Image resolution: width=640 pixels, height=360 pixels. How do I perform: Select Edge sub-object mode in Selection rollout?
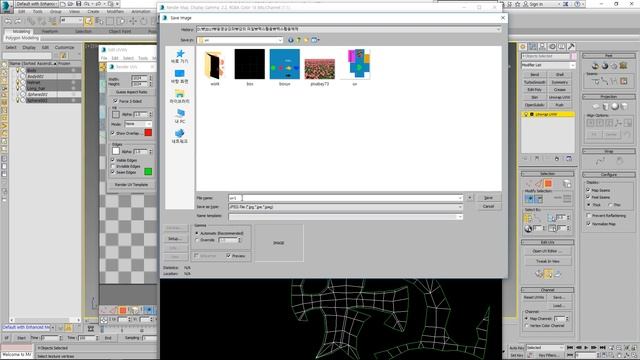(x=539, y=184)
